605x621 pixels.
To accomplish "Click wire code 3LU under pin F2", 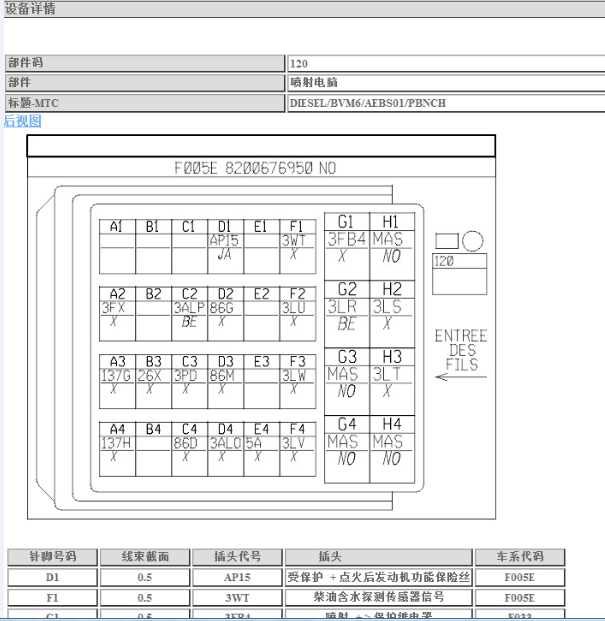I will [294, 308].
